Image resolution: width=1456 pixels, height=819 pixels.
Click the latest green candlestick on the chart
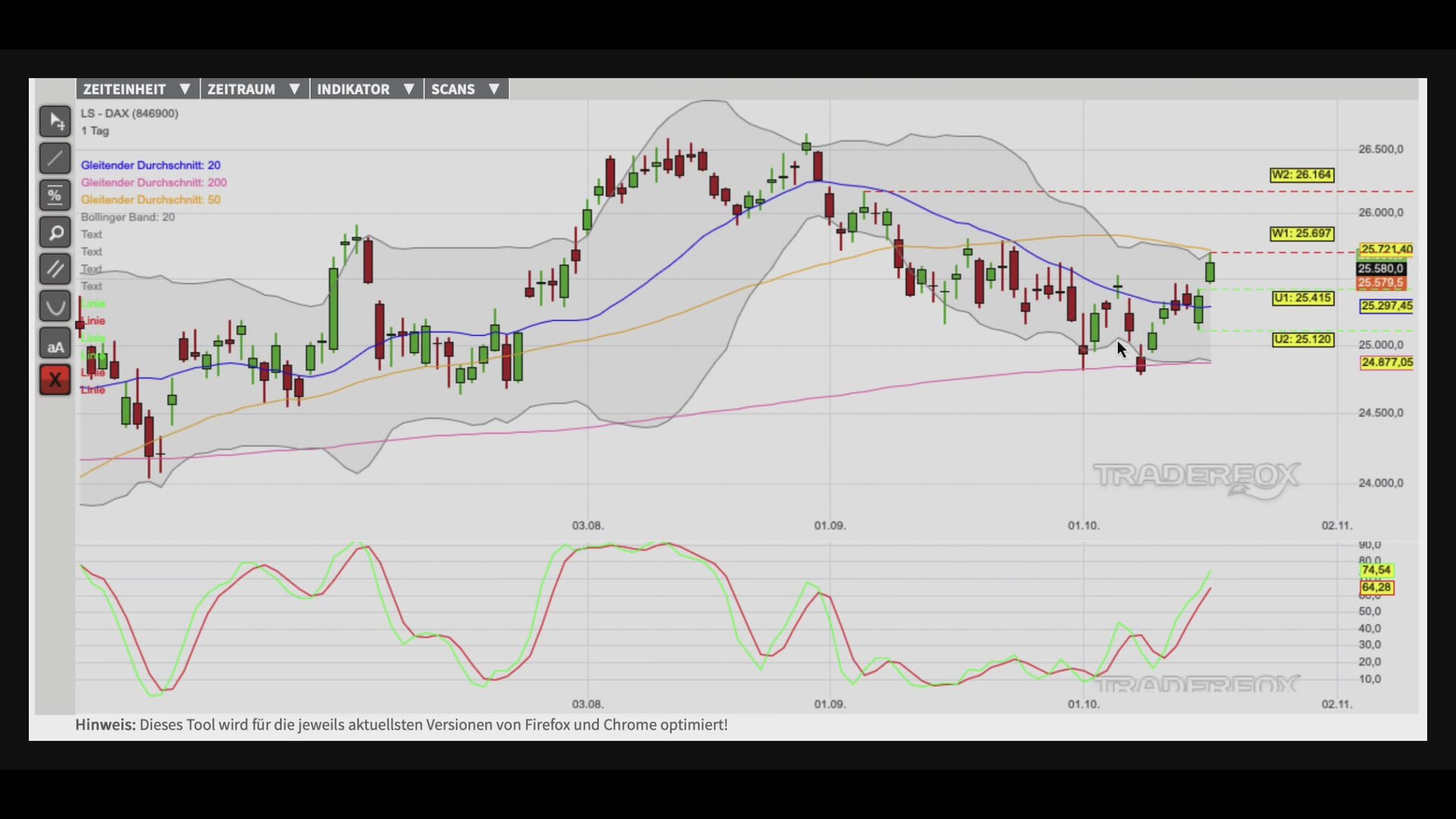pyautogui.click(x=1210, y=271)
